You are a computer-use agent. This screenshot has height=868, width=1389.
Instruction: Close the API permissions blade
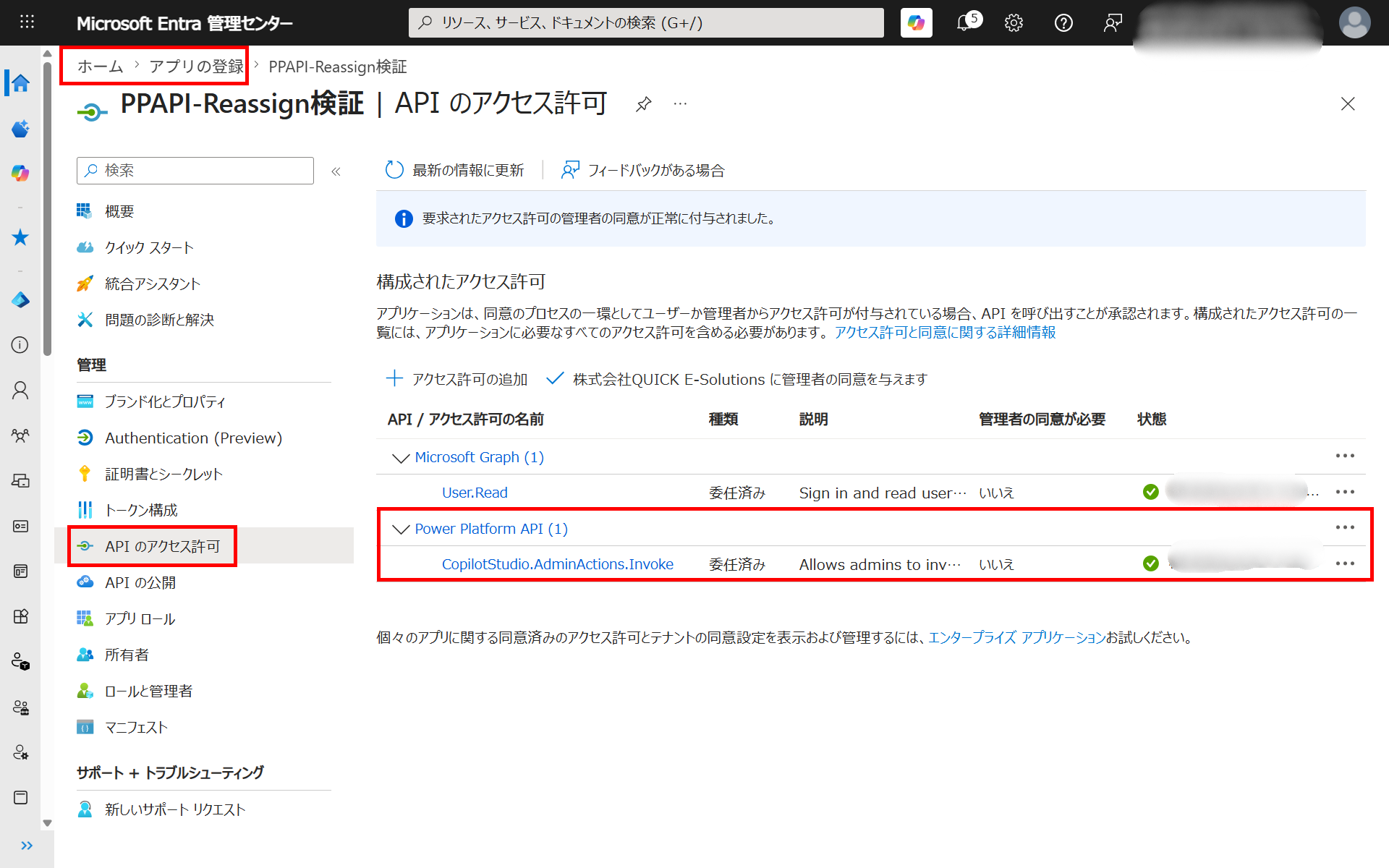pyautogui.click(x=1347, y=104)
